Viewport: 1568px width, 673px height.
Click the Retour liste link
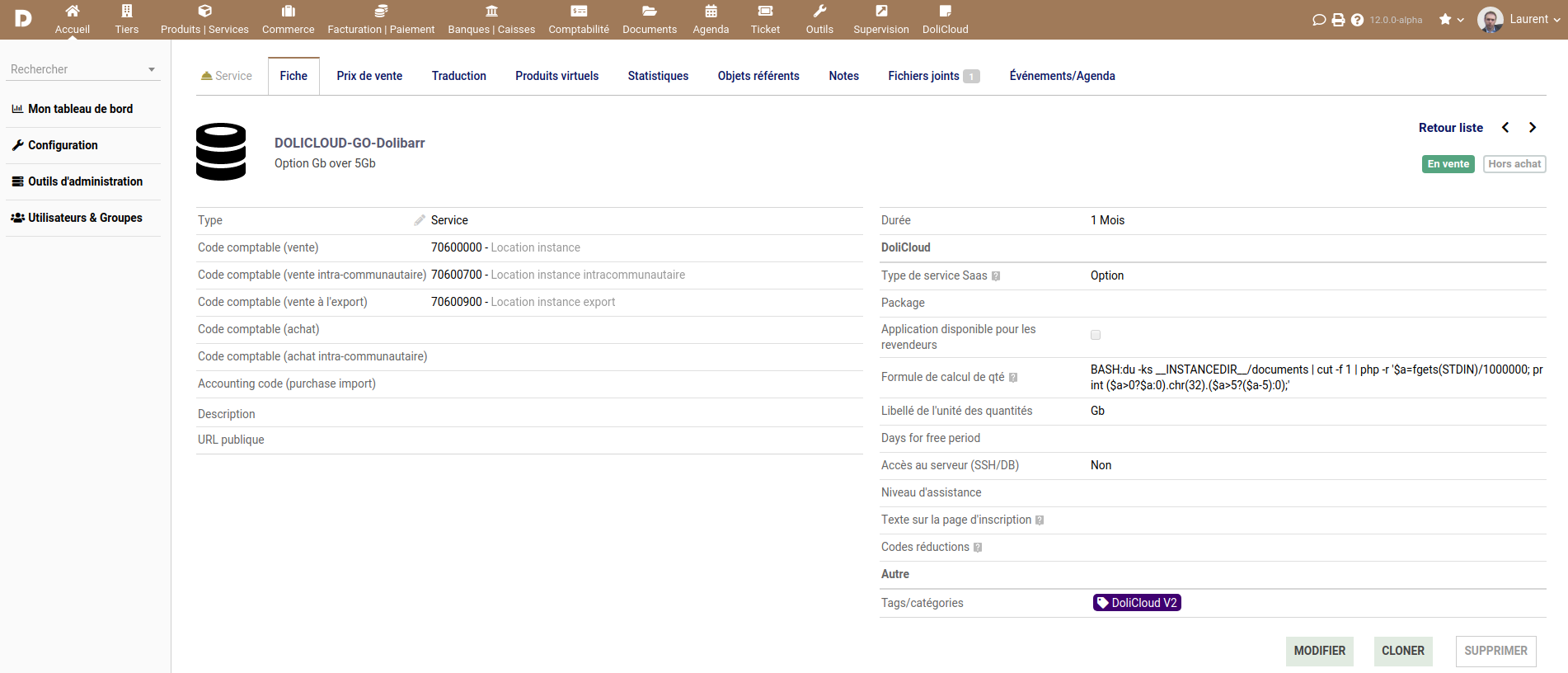coord(1451,128)
